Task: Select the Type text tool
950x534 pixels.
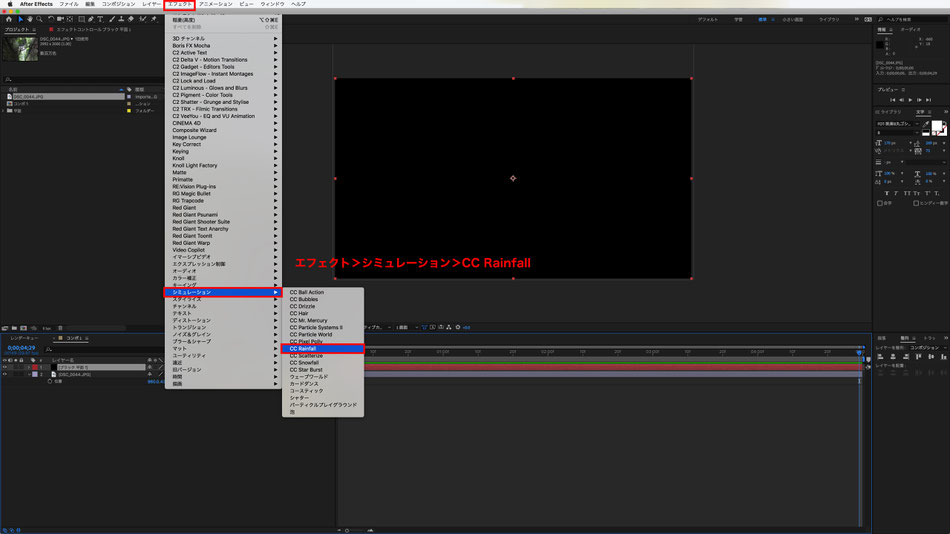Action: [100, 19]
